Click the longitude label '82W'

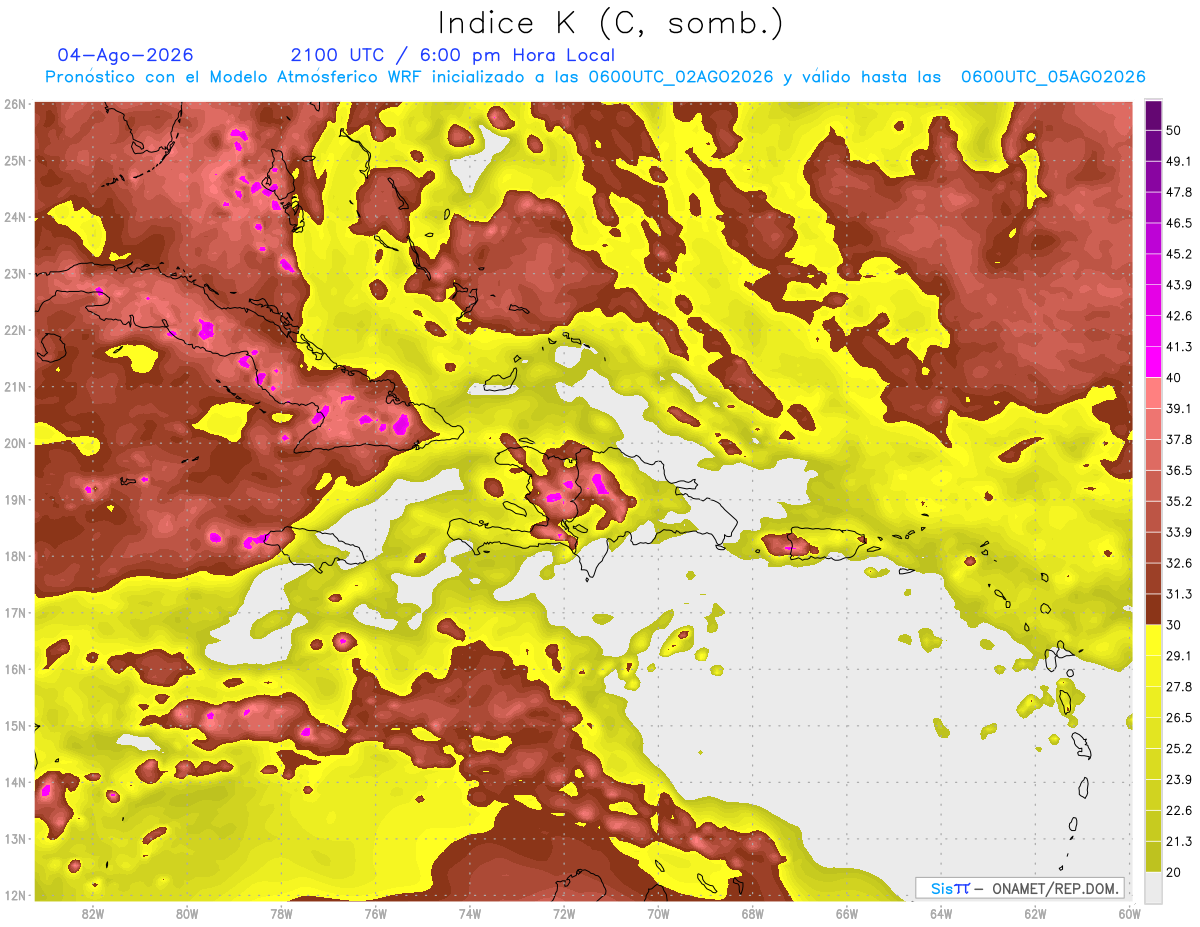93,913
